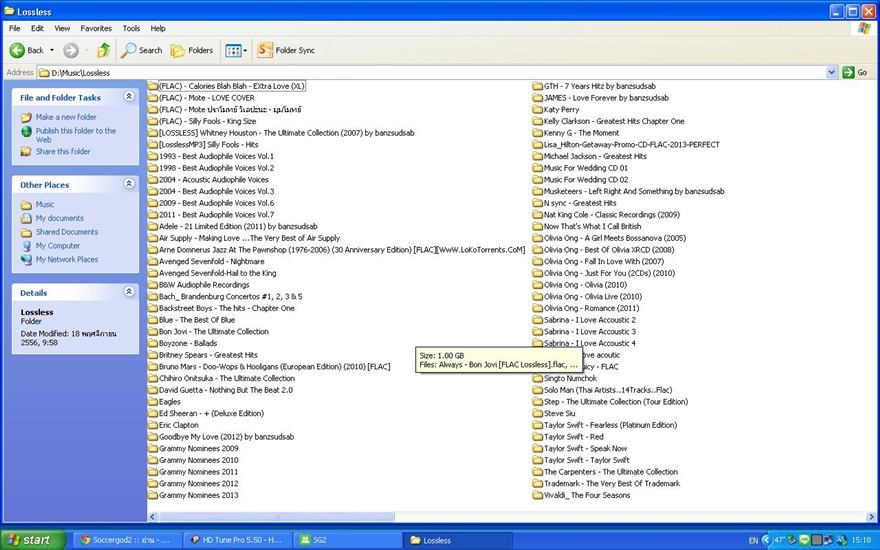Click the Forward arrow icon in the toolbar
Image resolution: width=880 pixels, height=550 pixels.
click(x=71, y=51)
